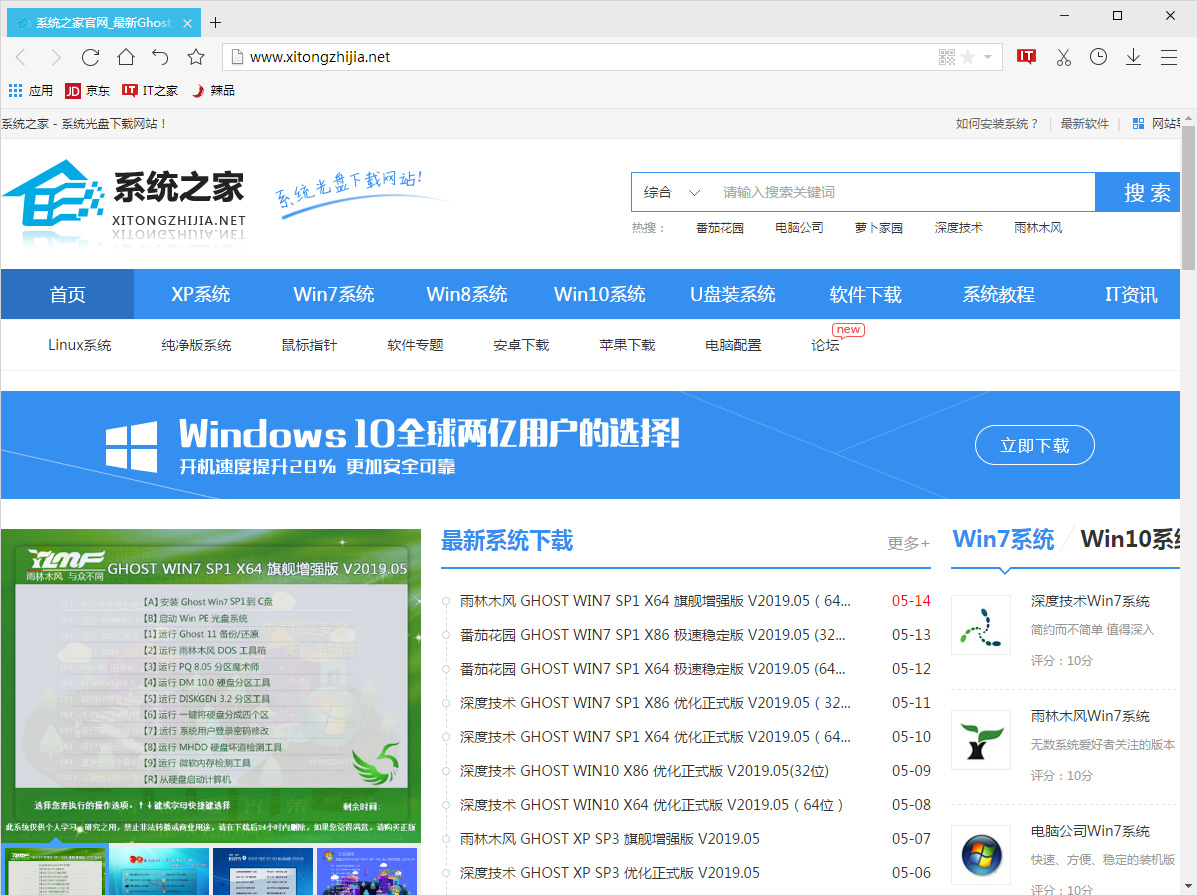Click the QR code icon in address bar
Screen dimensions: 1198x896
click(x=947, y=57)
